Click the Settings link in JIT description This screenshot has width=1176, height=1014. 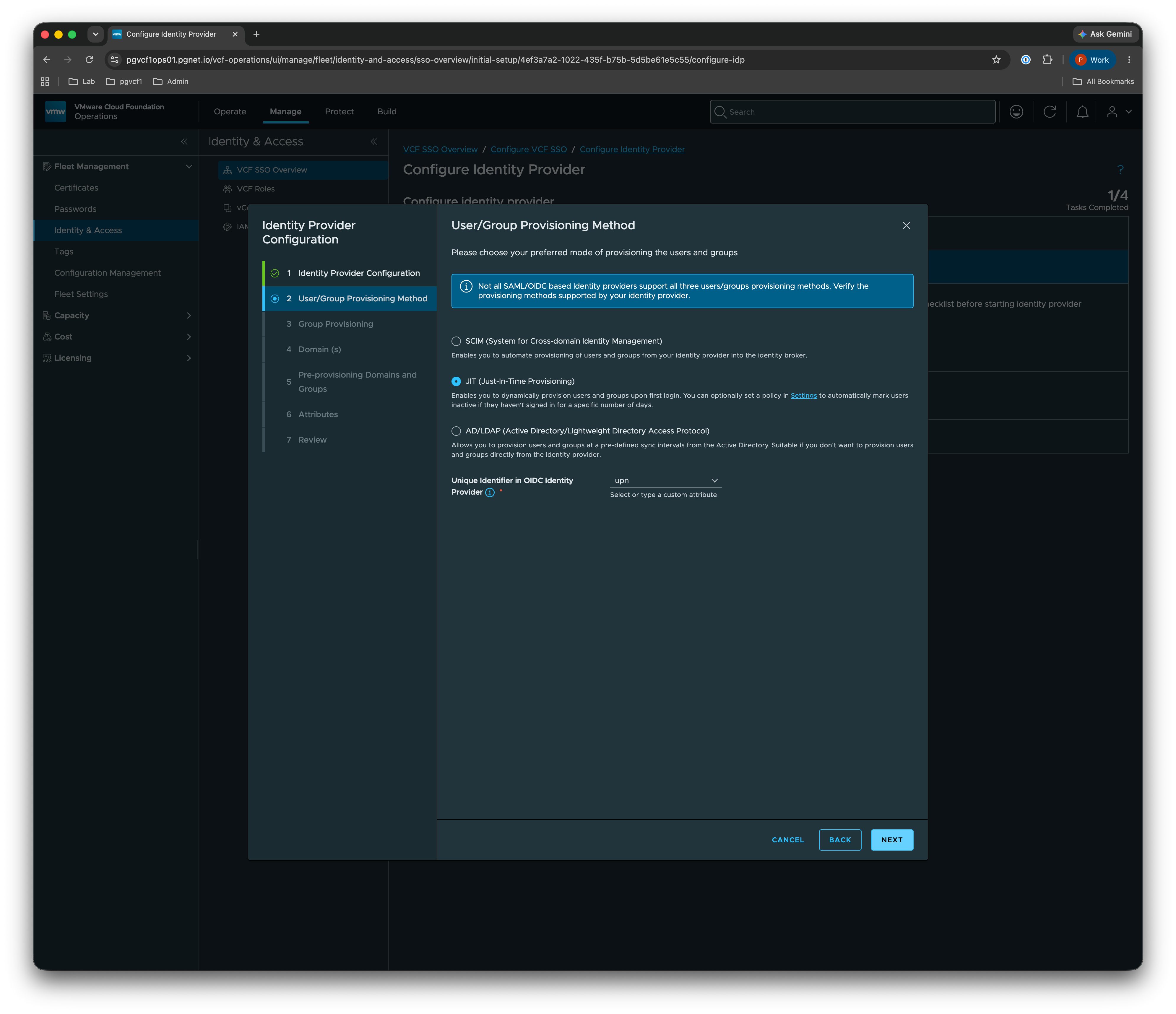point(804,396)
